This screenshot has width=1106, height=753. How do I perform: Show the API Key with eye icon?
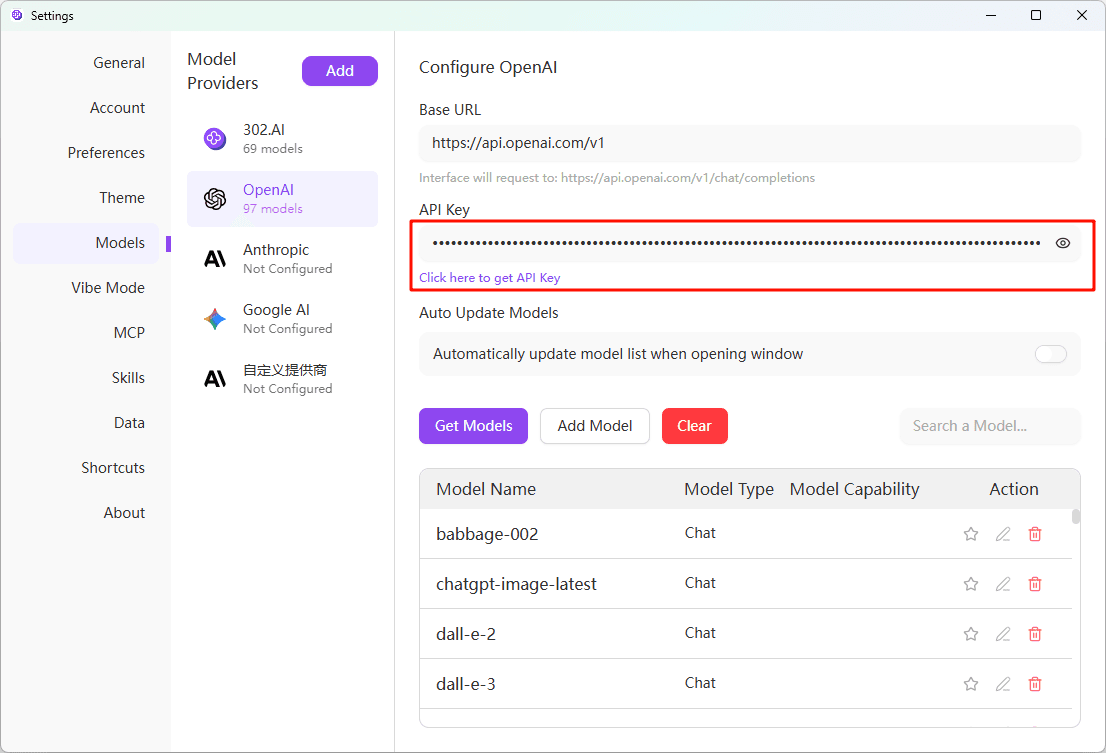[1063, 242]
